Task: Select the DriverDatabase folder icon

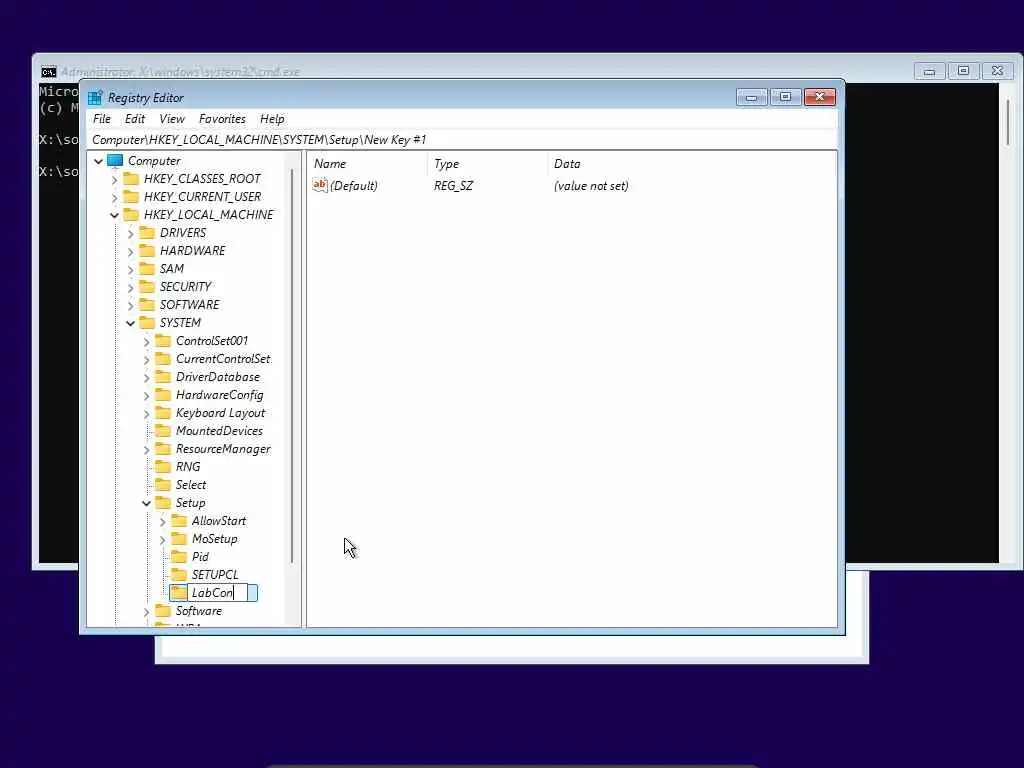Action: [x=163, y=377]
